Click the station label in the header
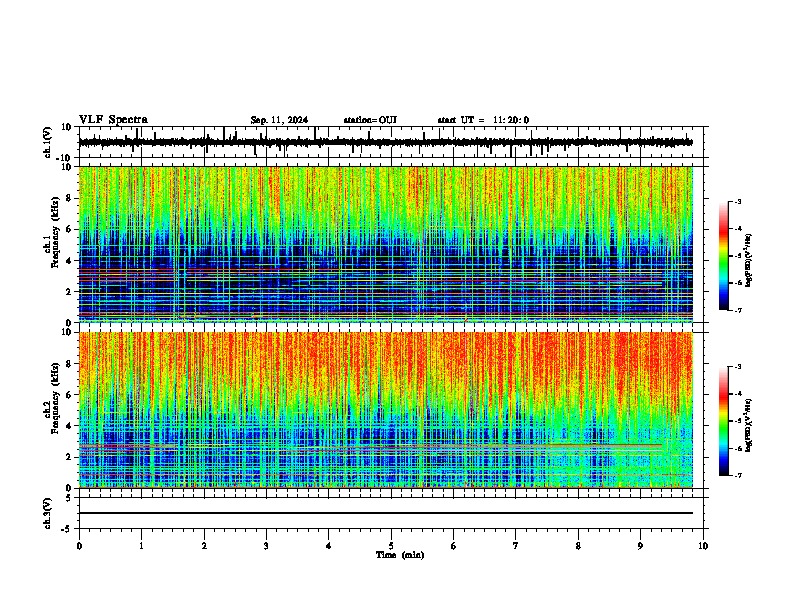 370,120
